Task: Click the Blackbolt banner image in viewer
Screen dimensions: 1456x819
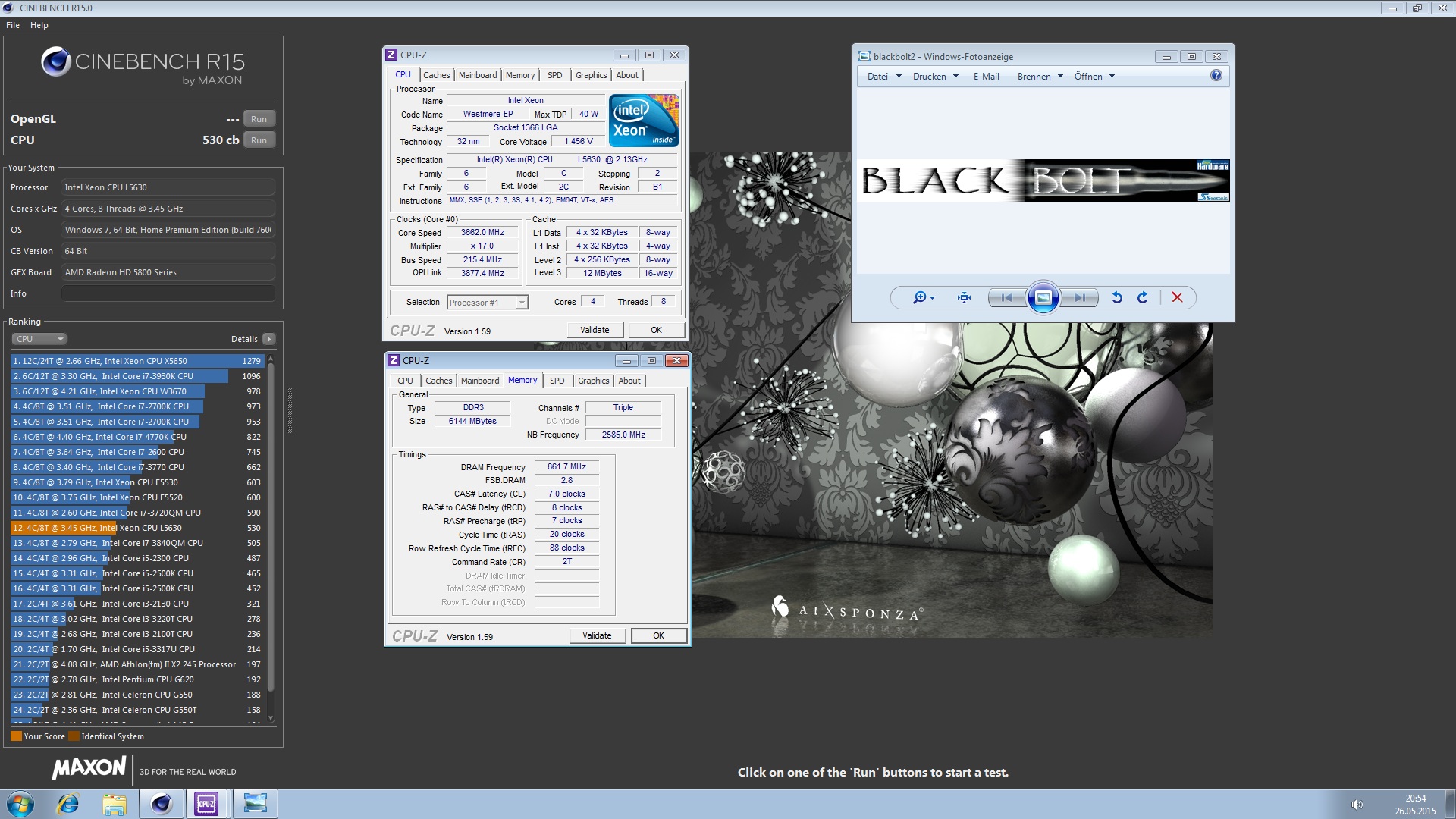Action: (1043, 180)
